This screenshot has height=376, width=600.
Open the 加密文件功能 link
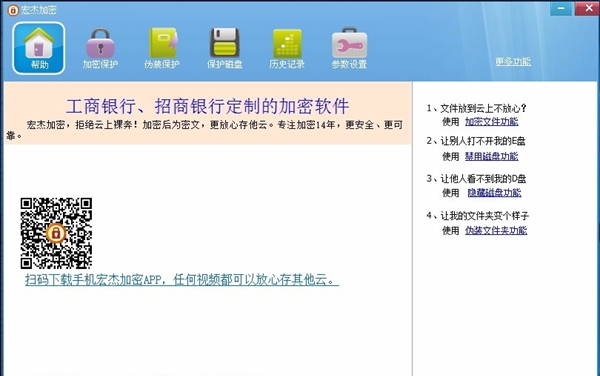(x=491, y=122)
